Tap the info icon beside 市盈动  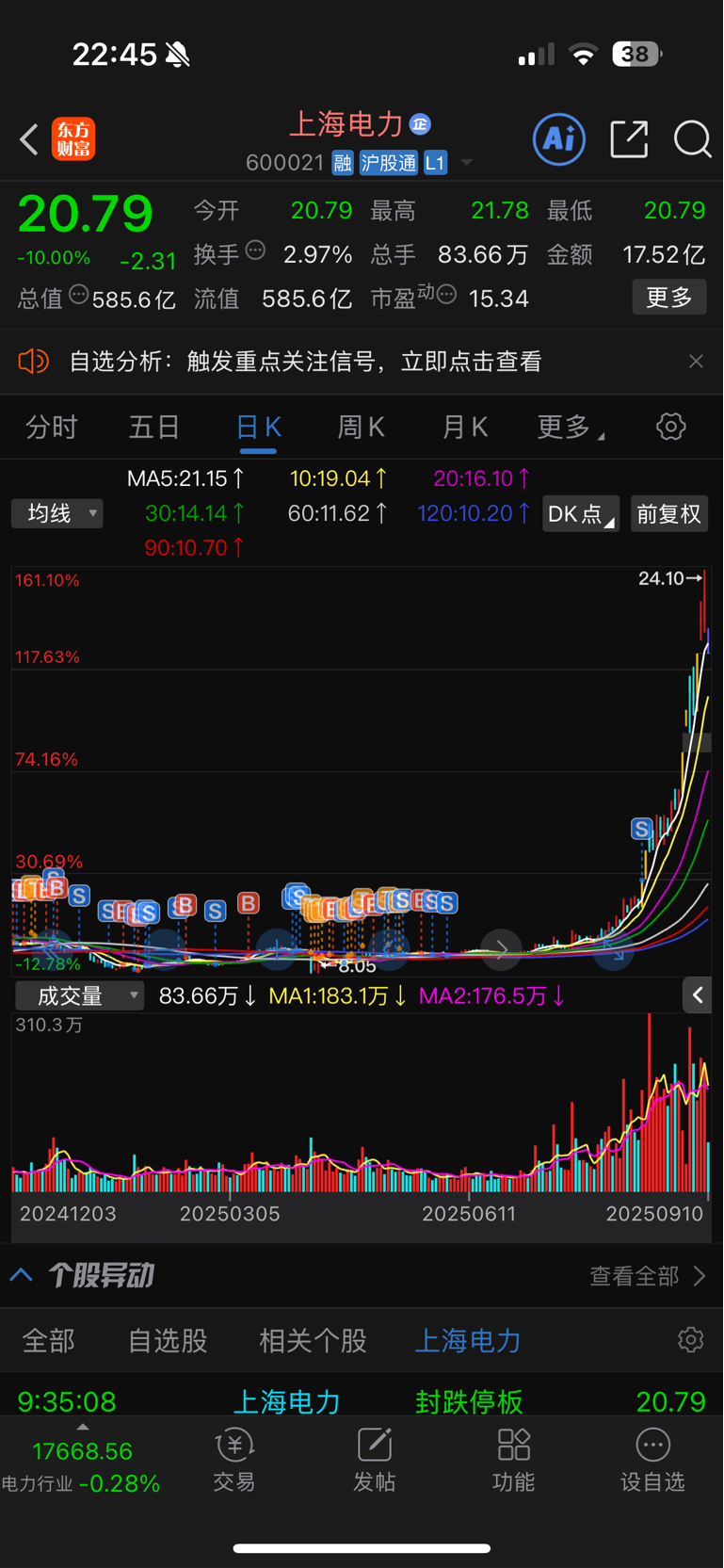click(x=447, y=295)
